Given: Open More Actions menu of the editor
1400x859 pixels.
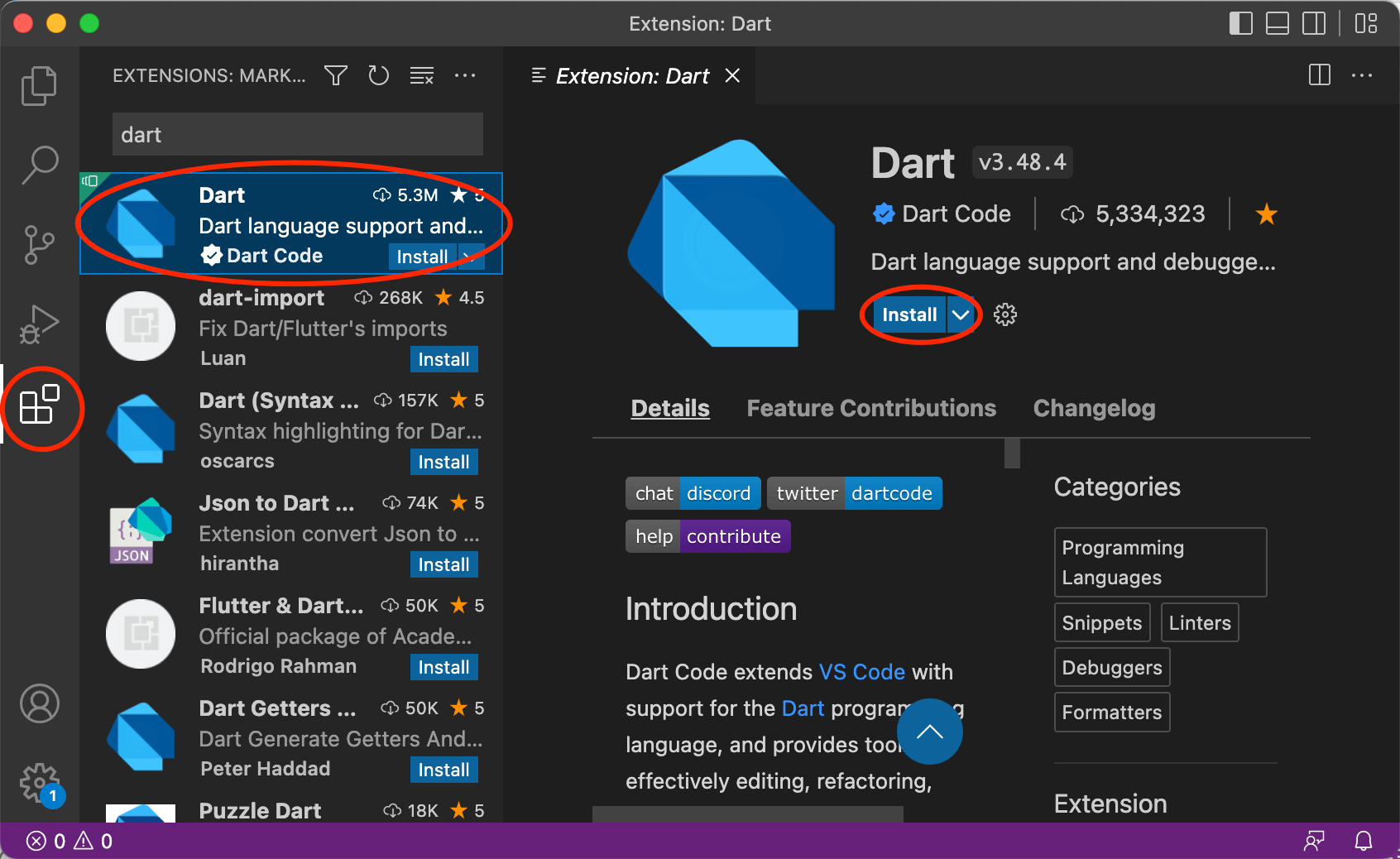Looking at the screenshot, I should coord(1362,75).
